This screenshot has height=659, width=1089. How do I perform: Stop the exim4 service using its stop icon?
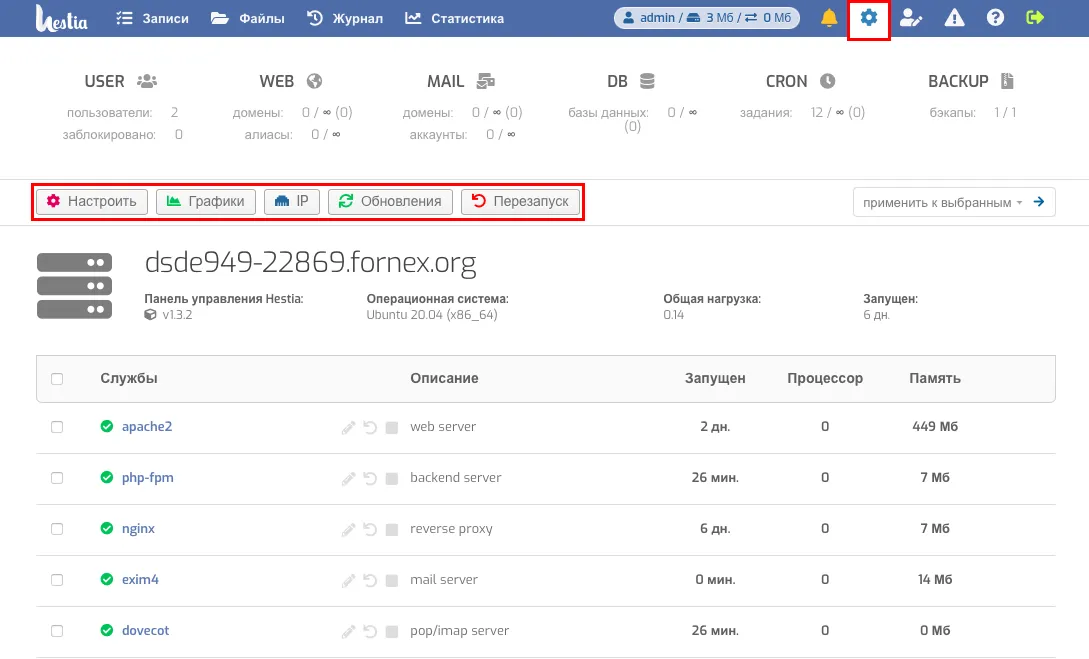point(391,580)
